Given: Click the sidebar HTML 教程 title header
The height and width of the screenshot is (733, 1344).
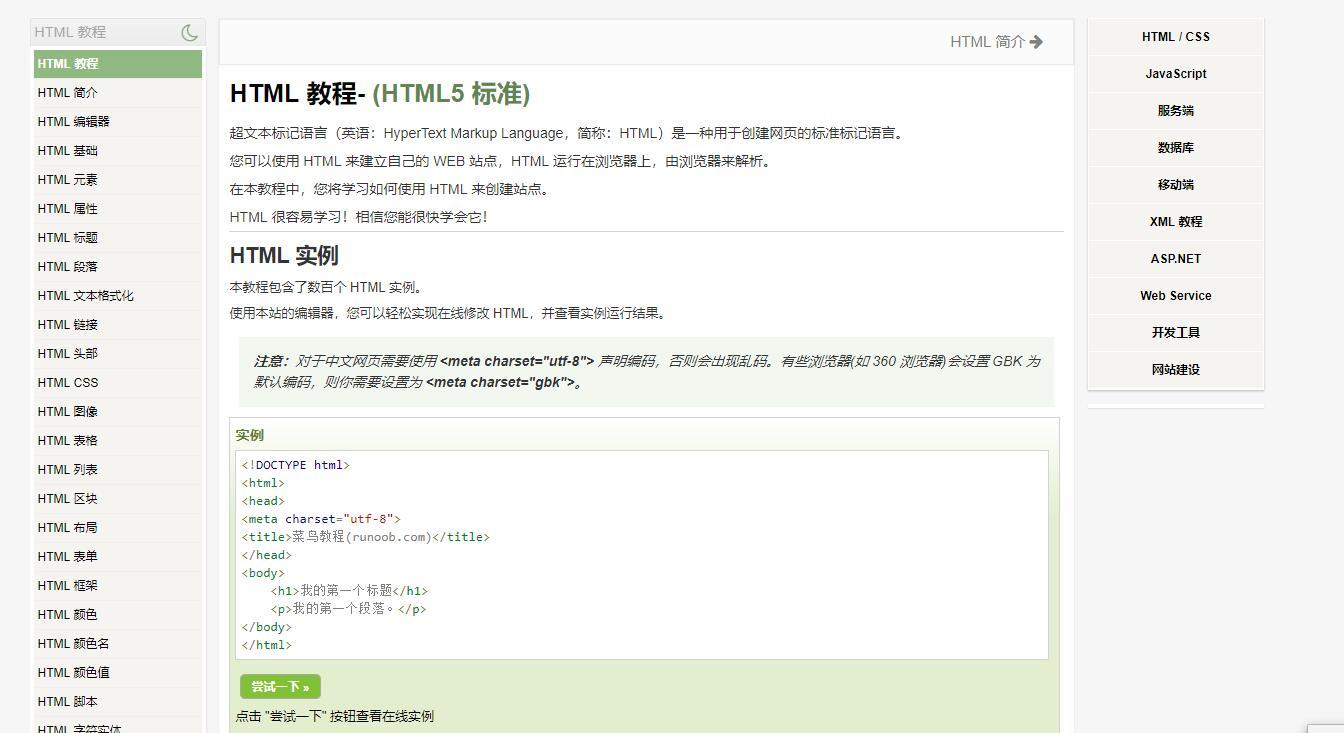Looking at the screenshot, I should (x=70, y=32).
